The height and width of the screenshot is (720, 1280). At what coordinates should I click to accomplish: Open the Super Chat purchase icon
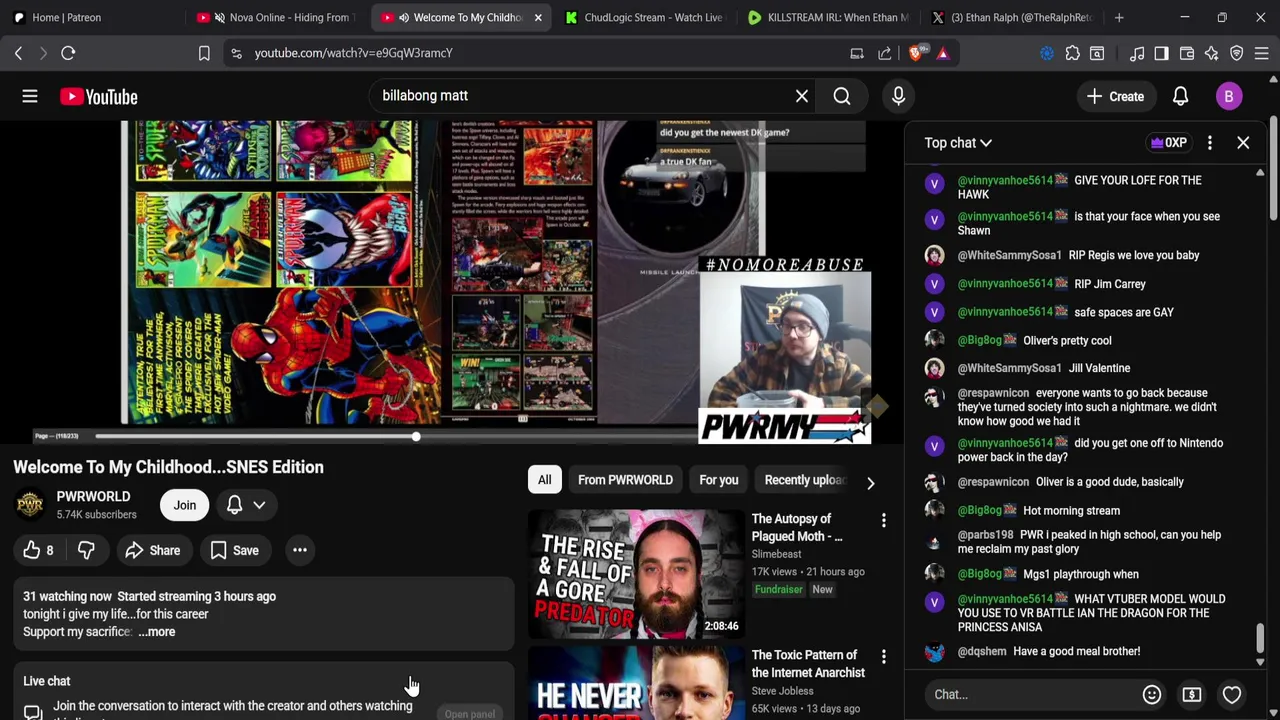1192,694
